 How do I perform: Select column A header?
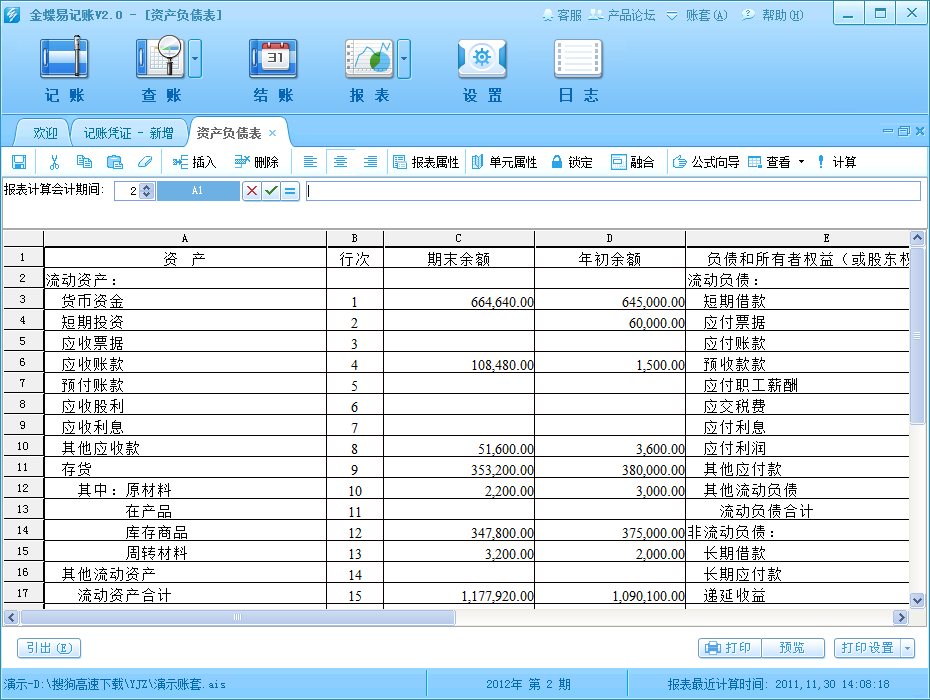[x=185, y=238]
